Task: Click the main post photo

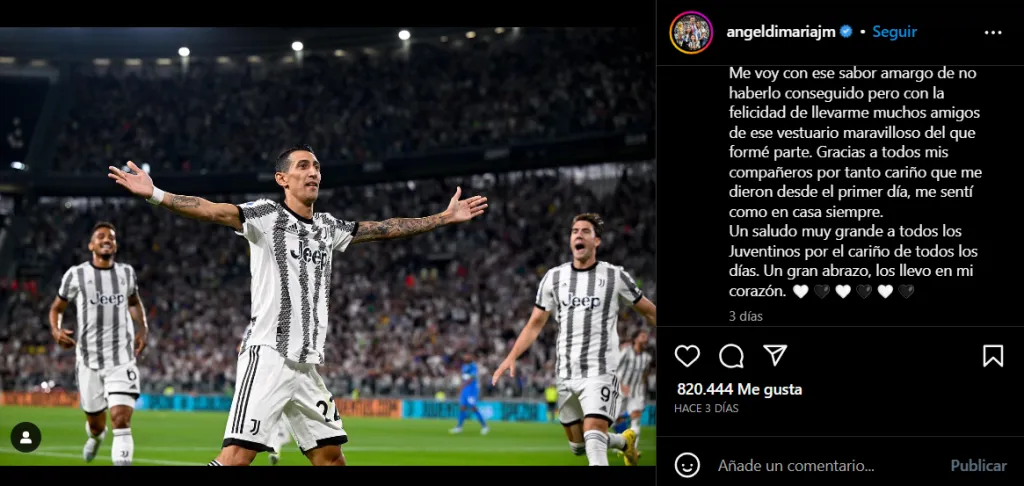Action: click(328, 246)
